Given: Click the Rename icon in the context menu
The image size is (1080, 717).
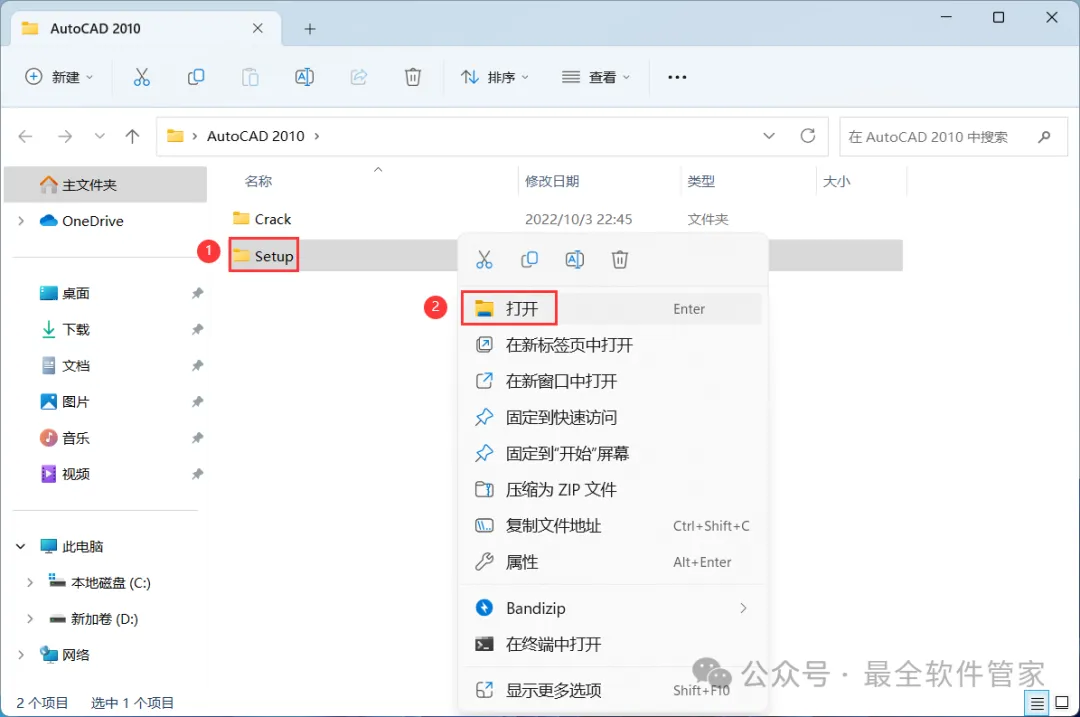Looking at the screenshot, I should (x=574, y=260).
